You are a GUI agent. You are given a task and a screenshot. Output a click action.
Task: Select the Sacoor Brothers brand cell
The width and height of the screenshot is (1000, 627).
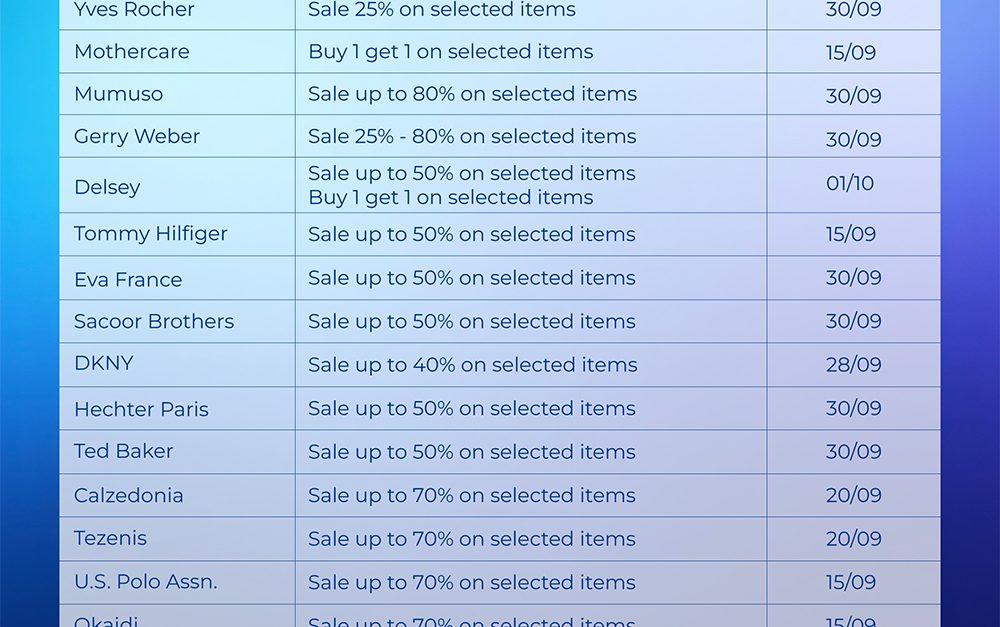[154, 322]
